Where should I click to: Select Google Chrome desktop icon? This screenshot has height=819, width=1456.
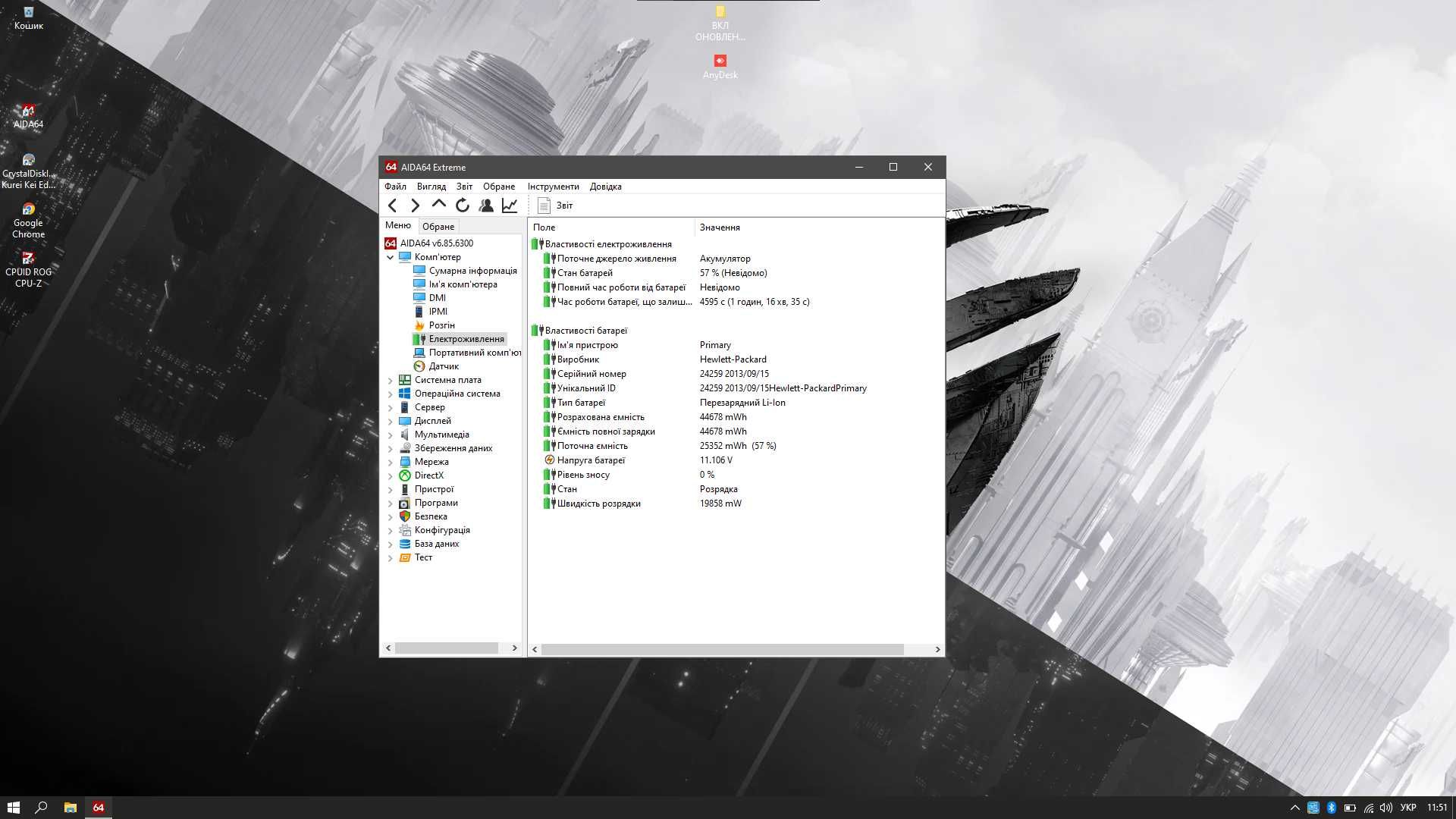click(x=28, y=221)
